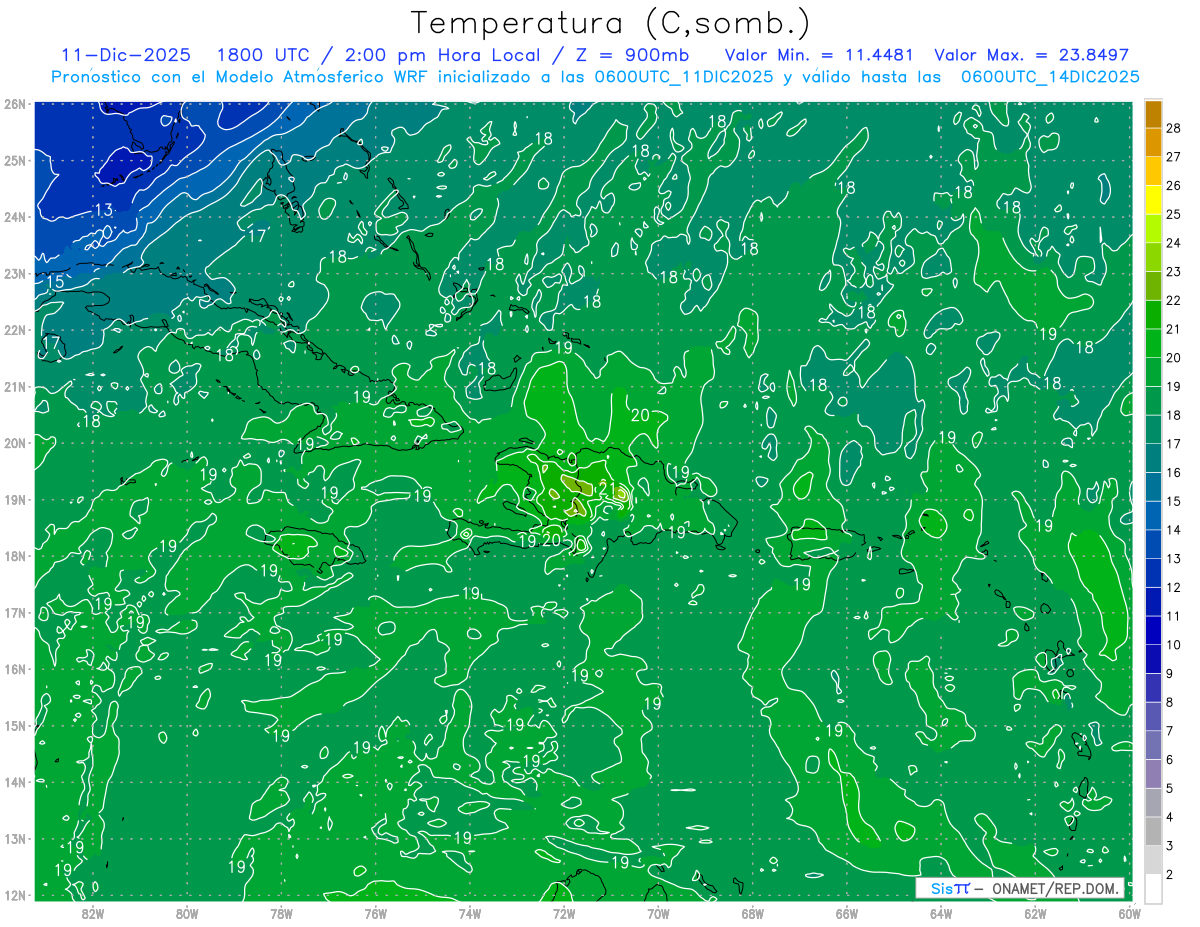Click the 62W longitude axis label
This screenshot has height=927, width=1200.
click(1035, 913)
